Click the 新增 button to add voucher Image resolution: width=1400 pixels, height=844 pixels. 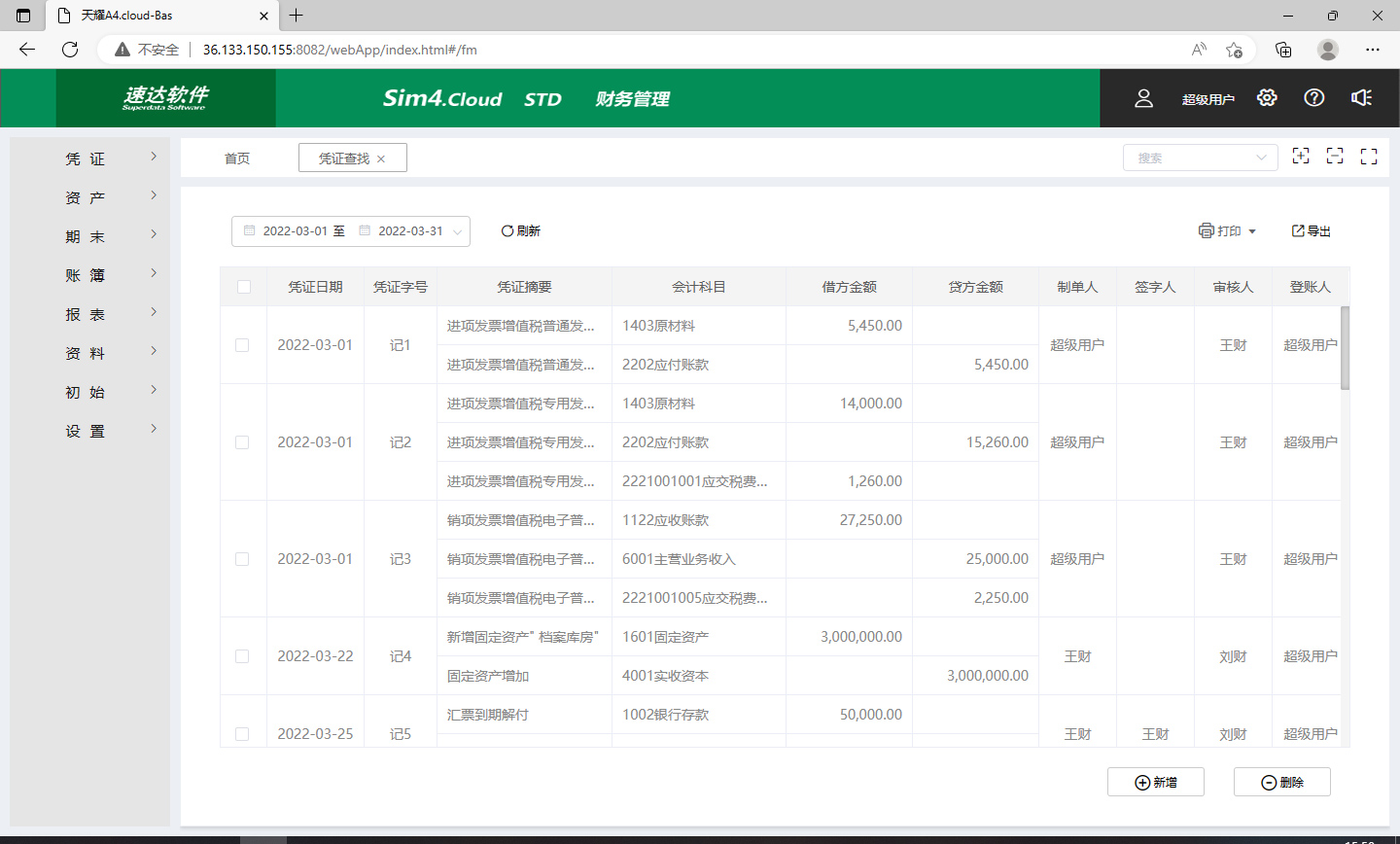pyautogui.click(x=1156, y=782)
